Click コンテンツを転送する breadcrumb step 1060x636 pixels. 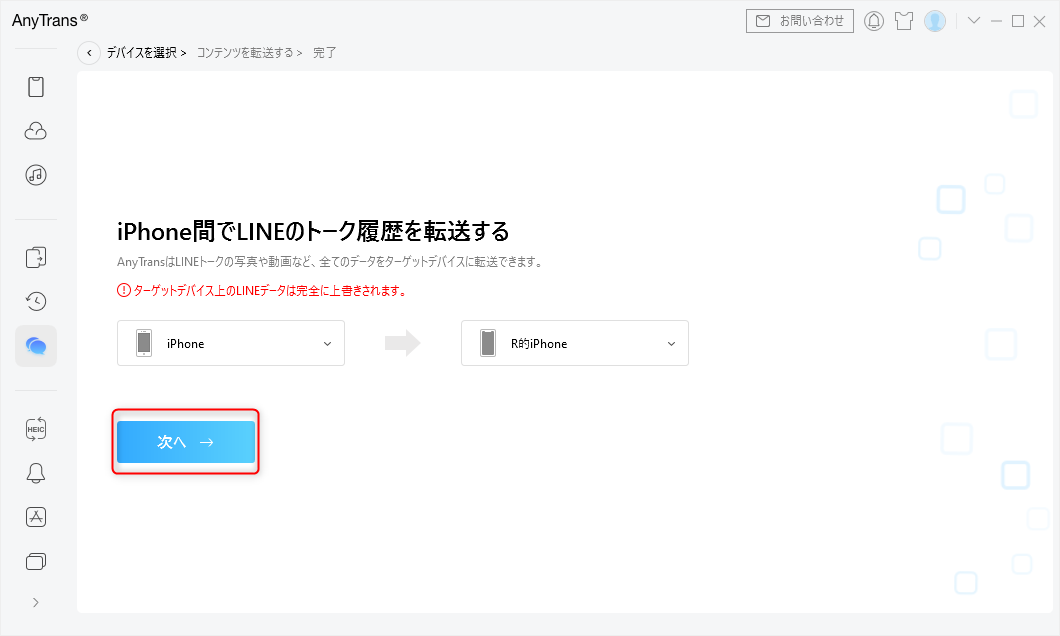pyautogui.click(x=245, y=53)
